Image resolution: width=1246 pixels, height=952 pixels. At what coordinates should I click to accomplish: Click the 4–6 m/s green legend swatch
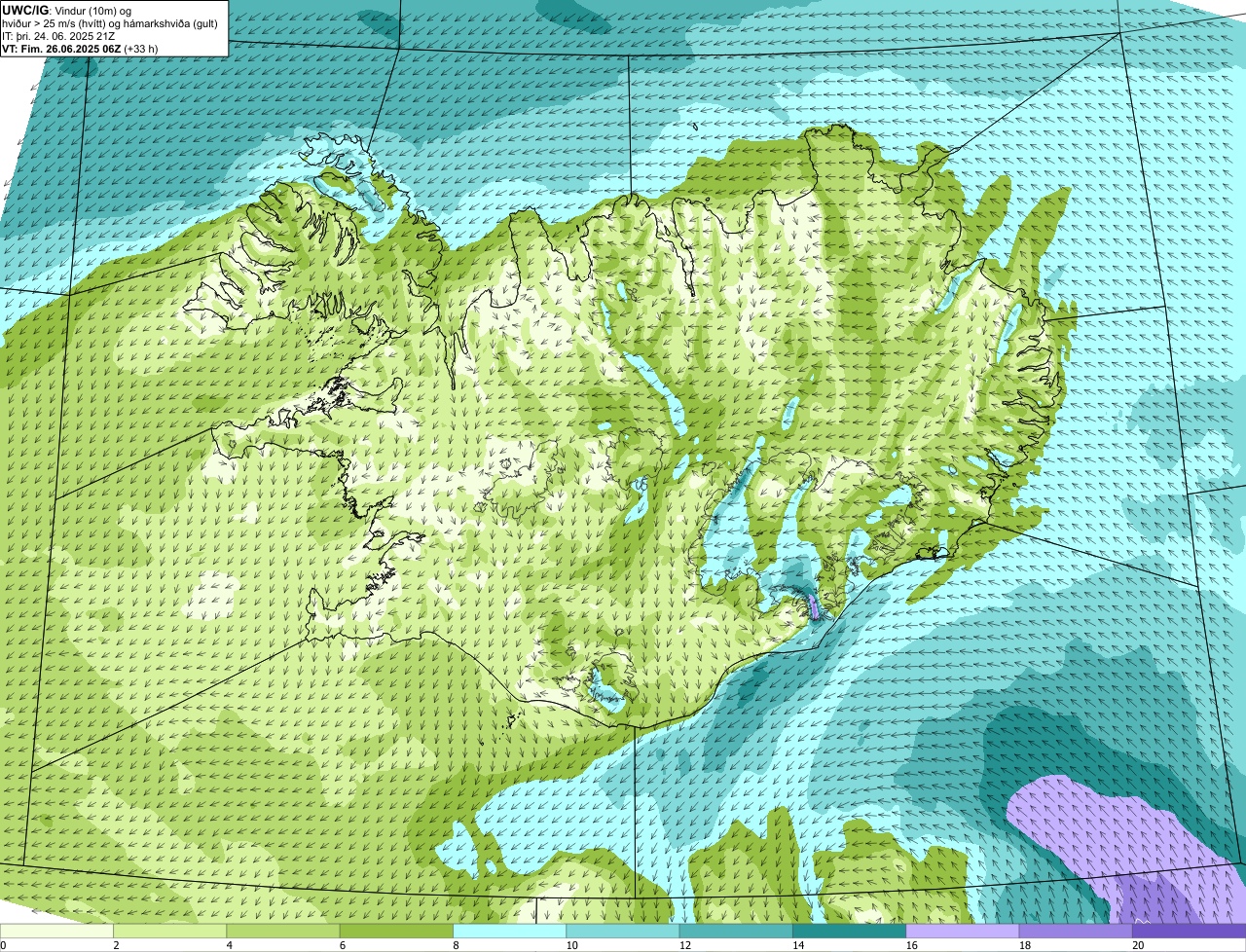point(284,931)
